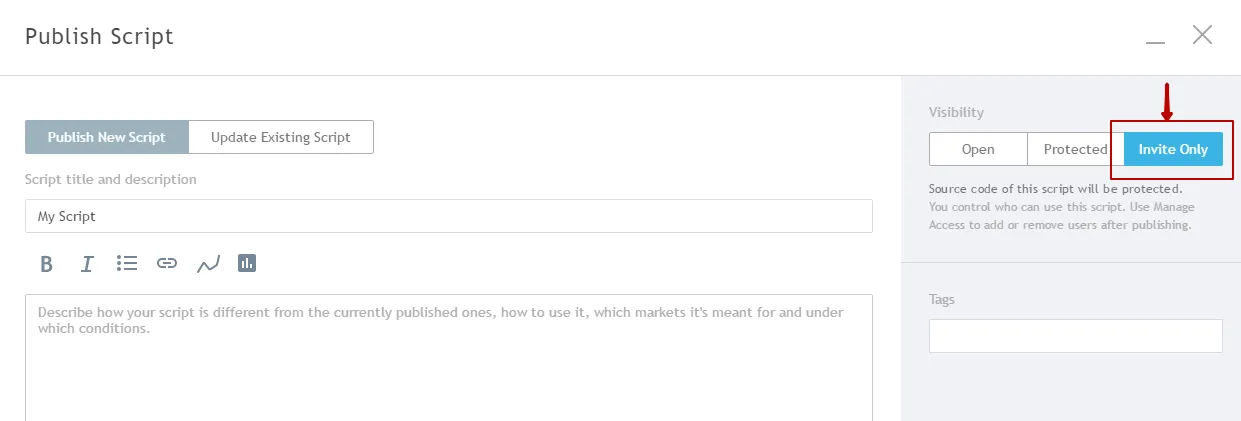Image resolution: width=1241 pixels, height=421 pixels.
Task: Insert a hyperlink in description
Action: (x=167, y=264)
